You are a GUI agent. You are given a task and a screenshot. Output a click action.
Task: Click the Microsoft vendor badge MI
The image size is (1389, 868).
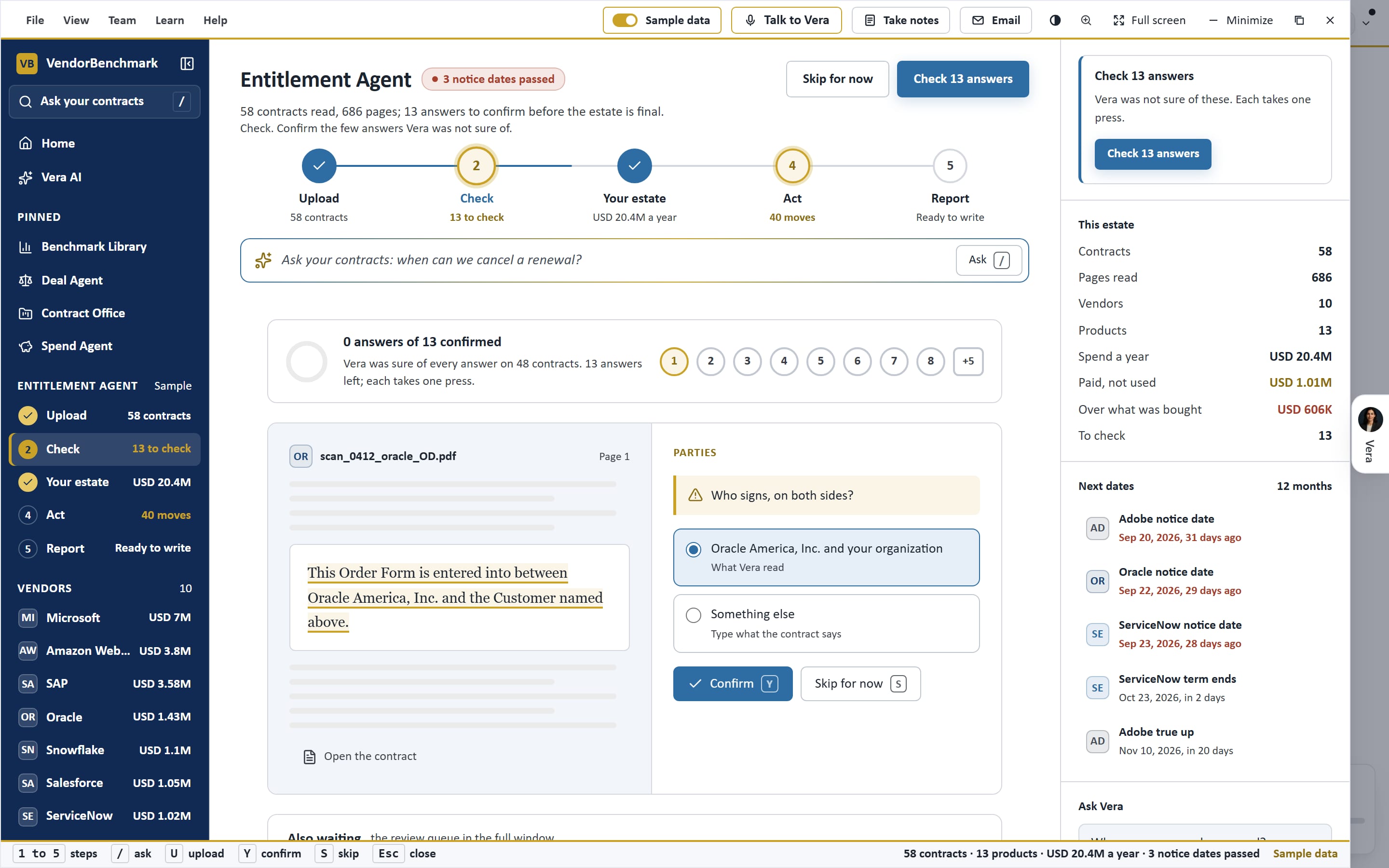[x=27, y=618]
